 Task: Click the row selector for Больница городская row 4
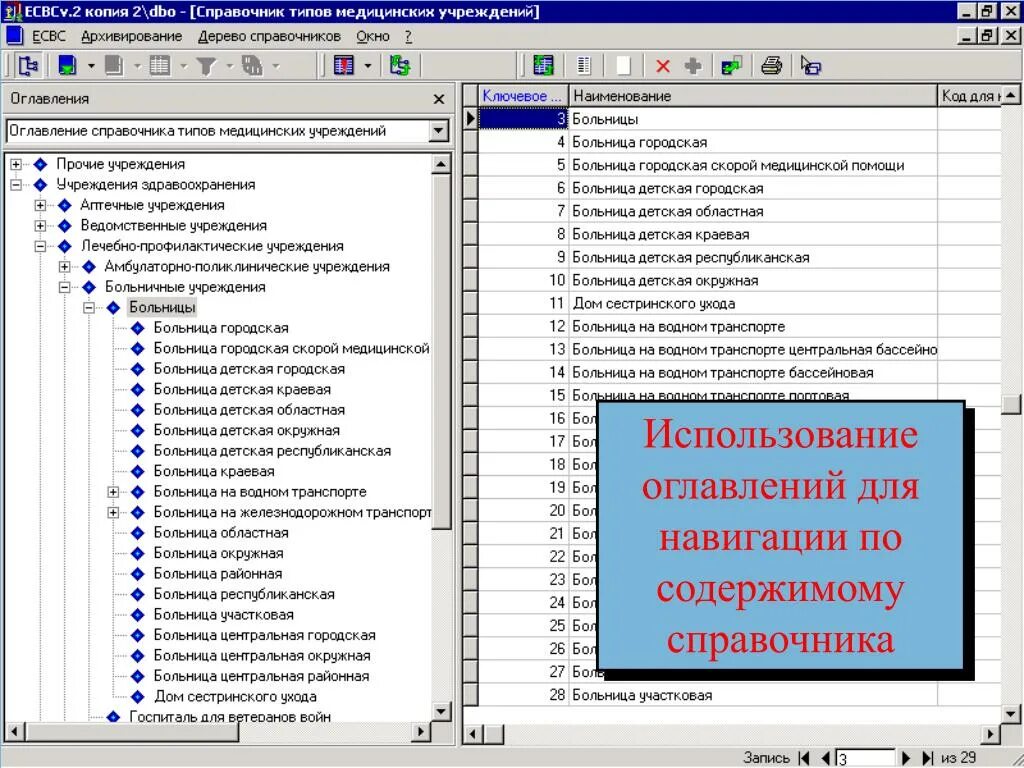pos(470,142)
